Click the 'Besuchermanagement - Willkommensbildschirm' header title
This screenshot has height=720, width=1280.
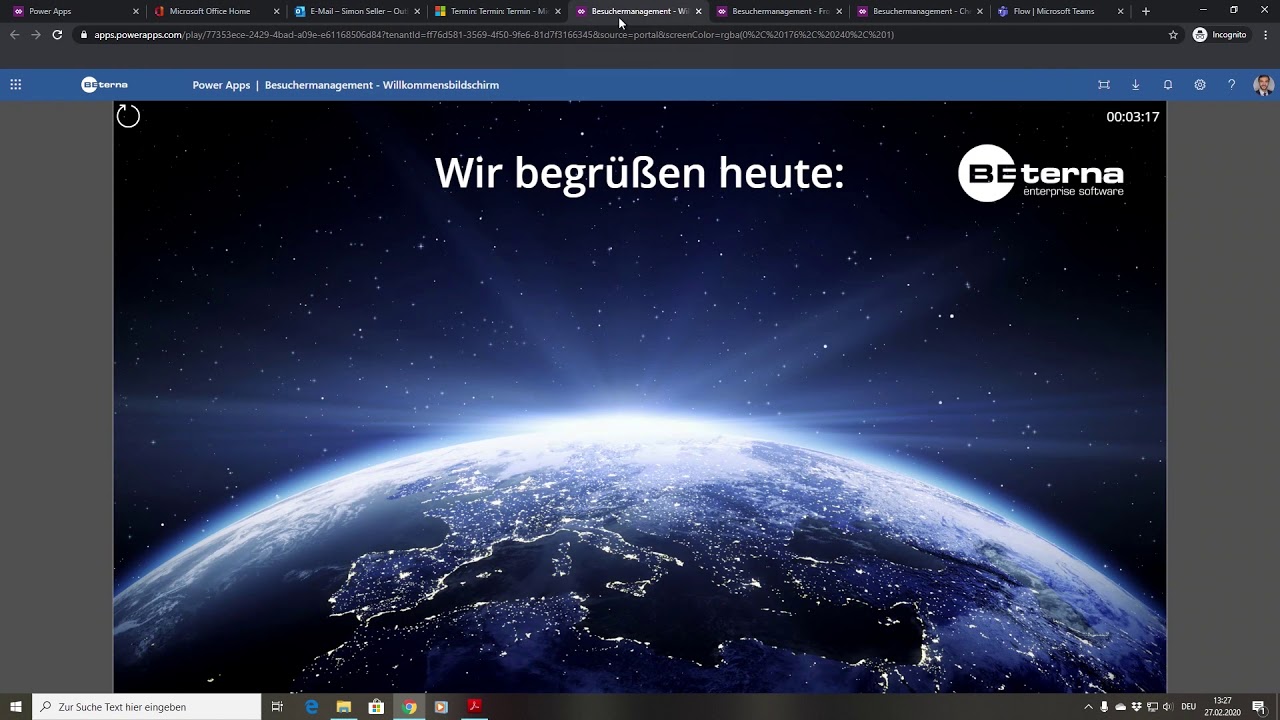tap(382, 85)
